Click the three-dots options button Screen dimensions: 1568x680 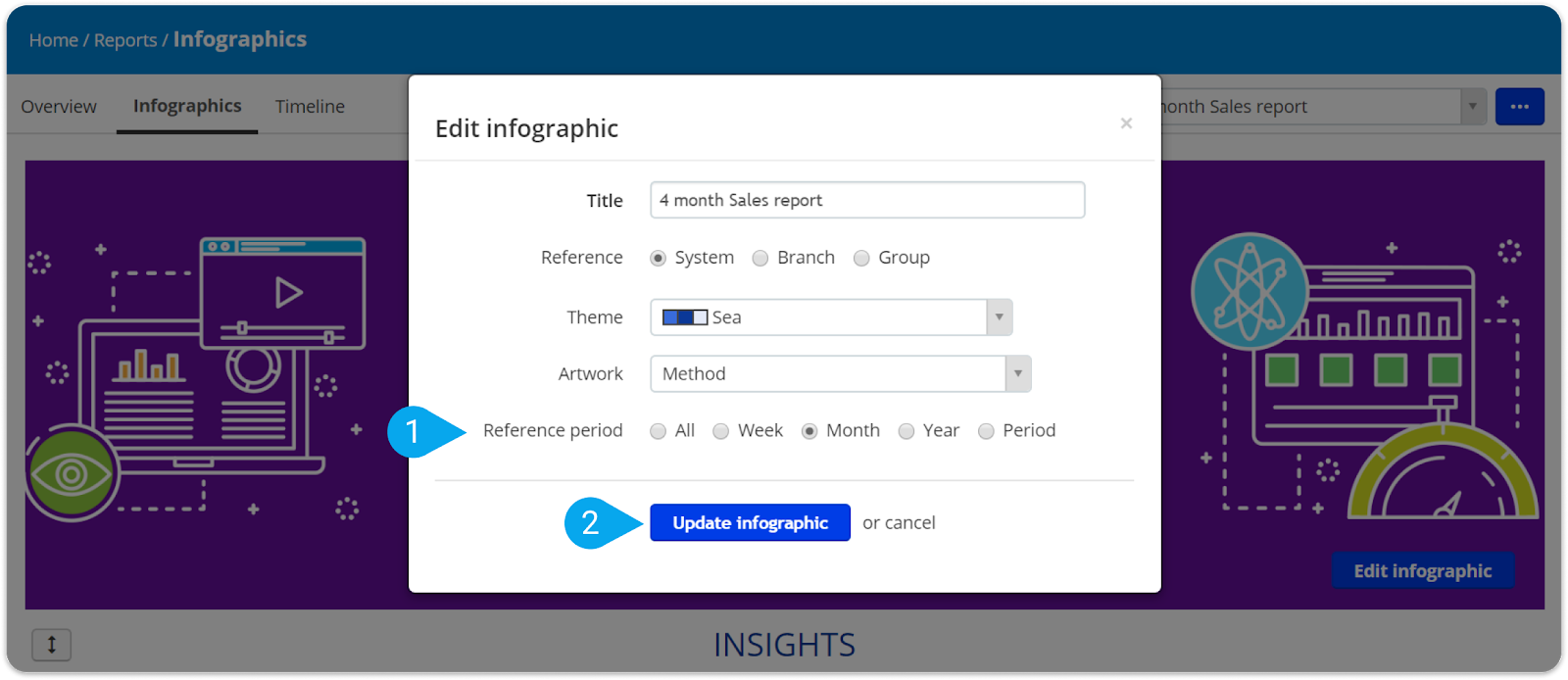pyautogui.click(x=1519, y=107)
